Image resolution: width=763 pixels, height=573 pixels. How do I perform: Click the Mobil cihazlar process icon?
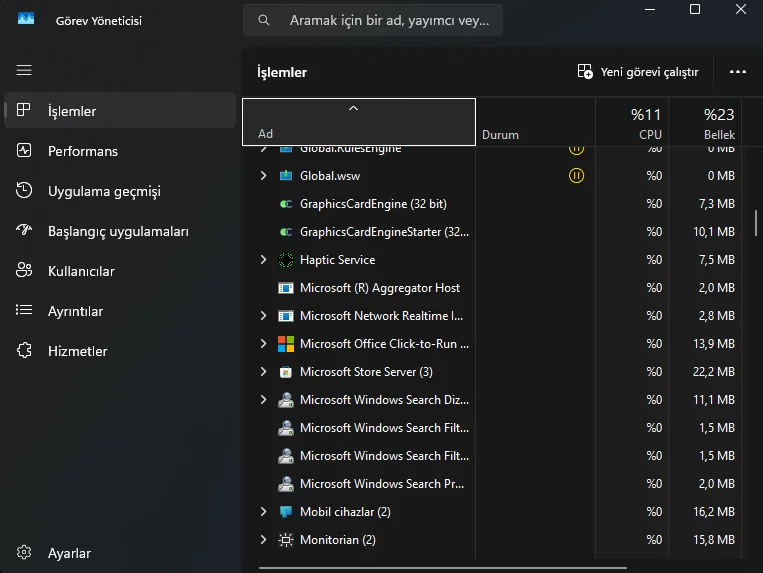point(285,512)
